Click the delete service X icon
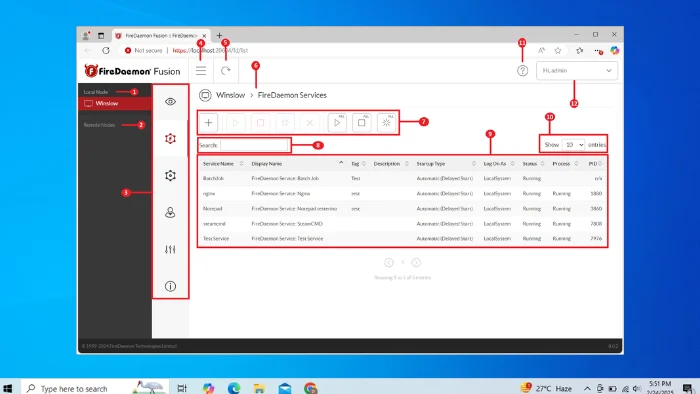The image size is (700, 394). click(309, 123)
